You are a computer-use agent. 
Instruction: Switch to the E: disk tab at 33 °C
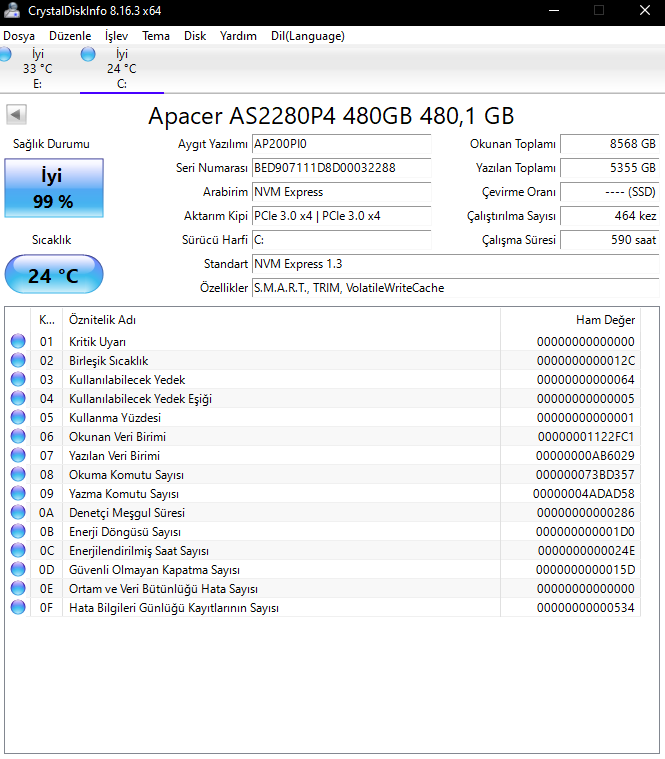[38, 69]
